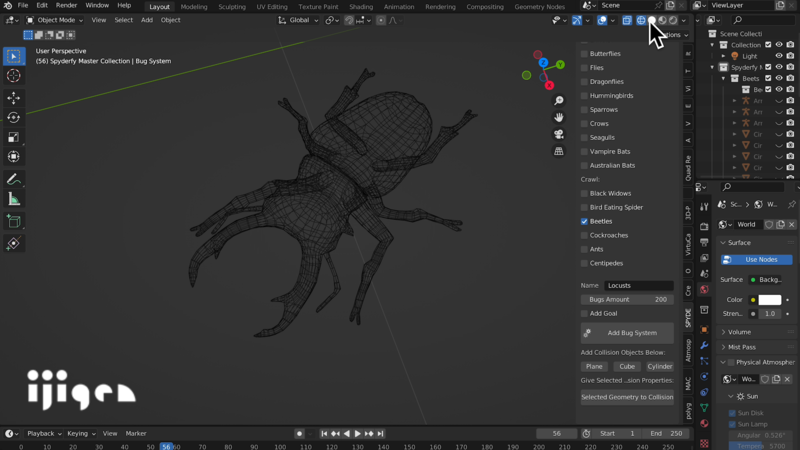800x450 pixels.
Task: Open the Modifiers wrench properties tab
Action: point(704,345)
